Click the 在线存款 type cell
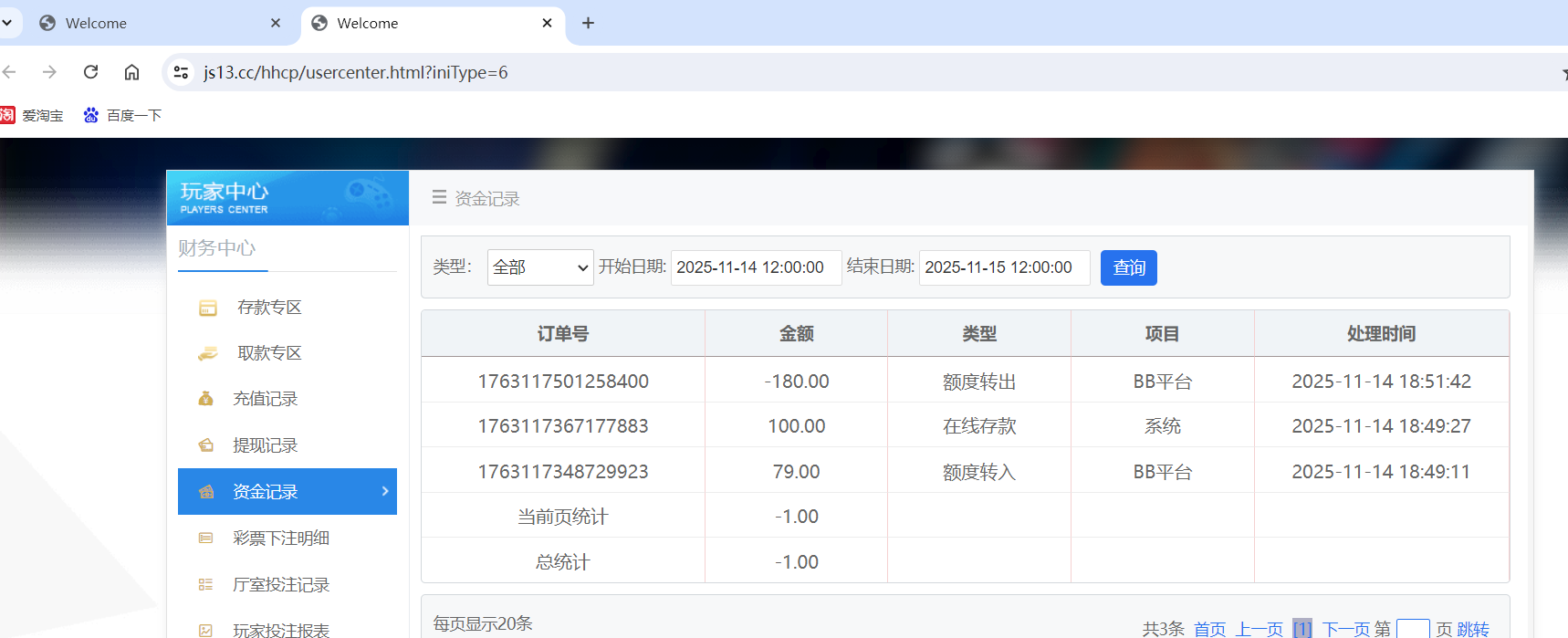The width and height of the screenshot is (1568, 638). click(979, 426)
